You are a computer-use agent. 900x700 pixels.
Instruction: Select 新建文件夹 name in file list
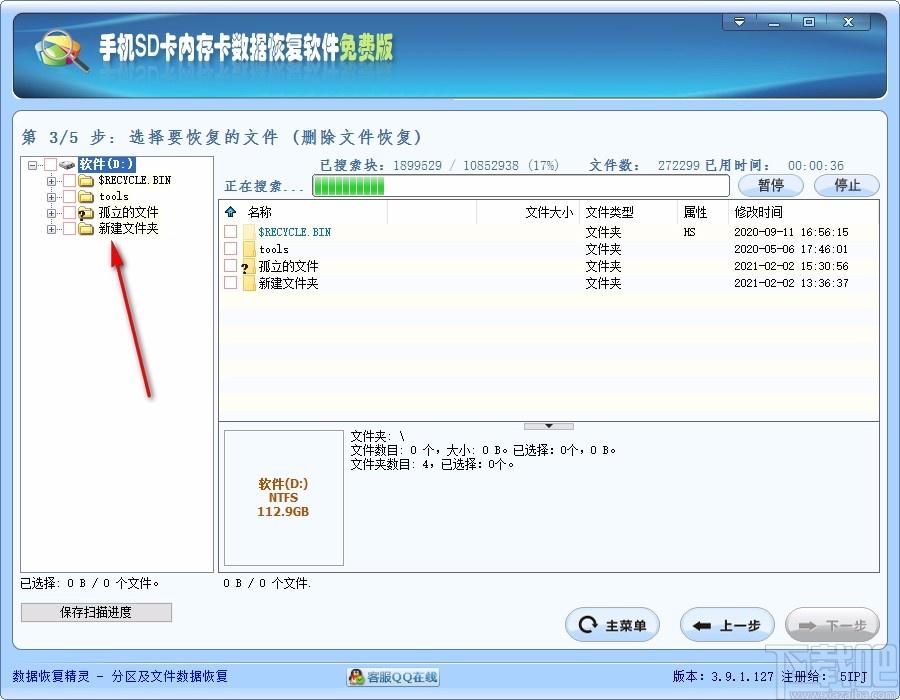pyautogui.click(x=288, y=283)
